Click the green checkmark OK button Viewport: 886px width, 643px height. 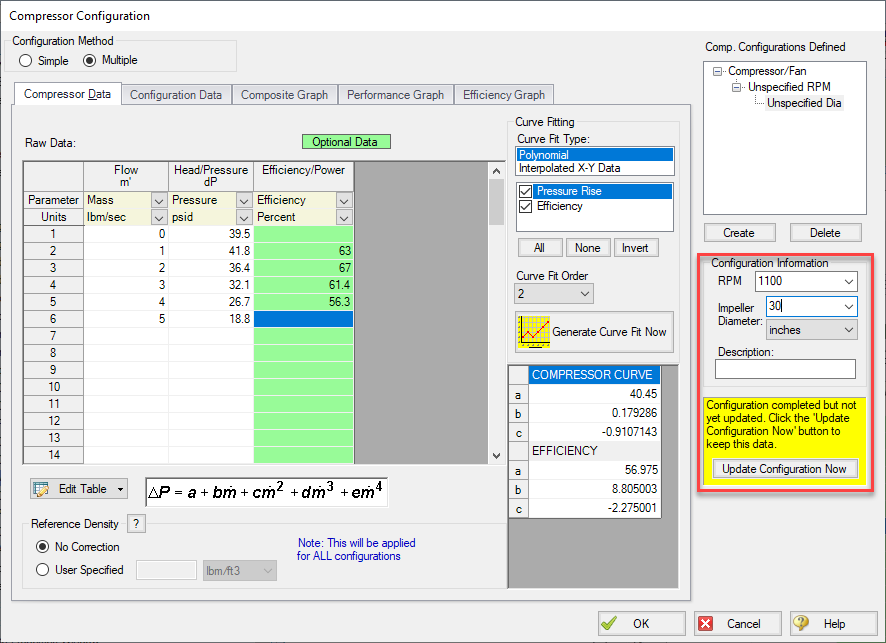coord(641,623)
